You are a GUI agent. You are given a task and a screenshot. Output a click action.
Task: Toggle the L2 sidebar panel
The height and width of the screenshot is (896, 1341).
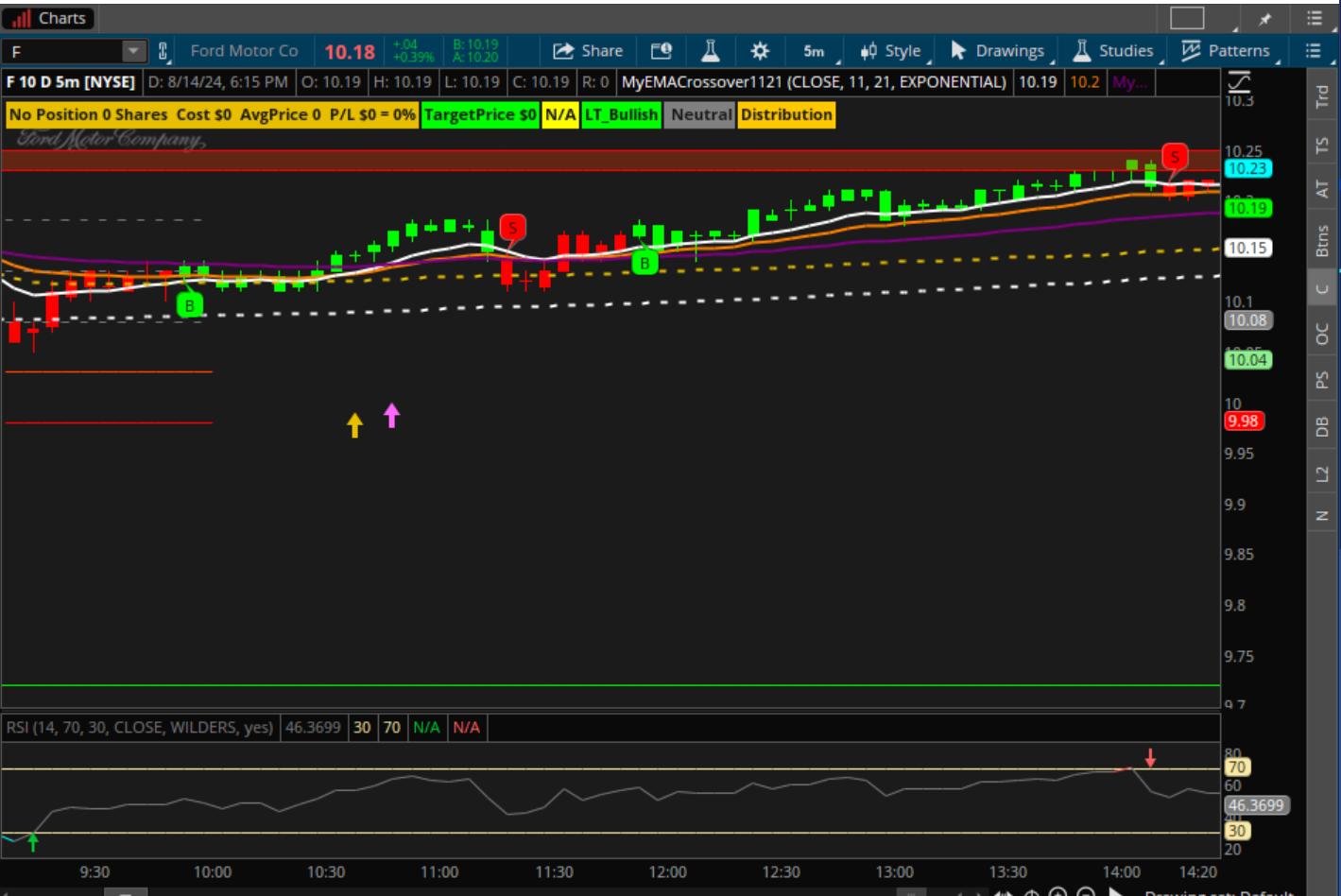tap(1322, 474)
